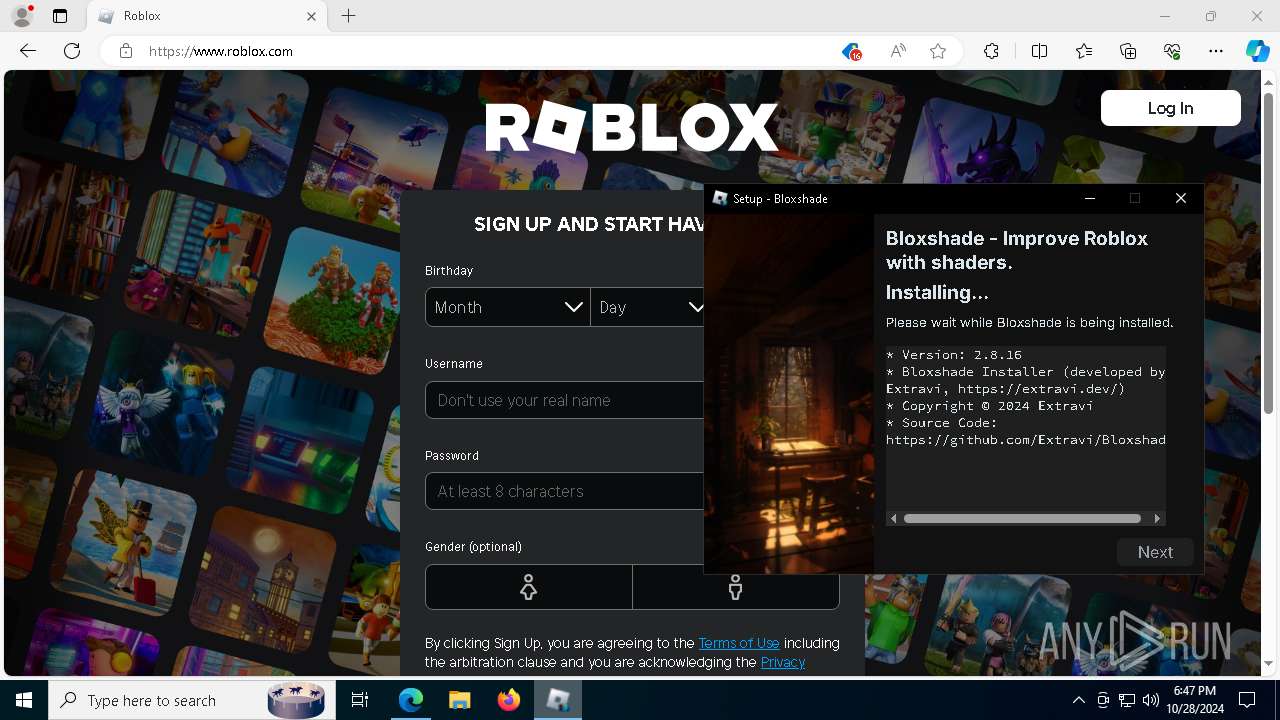The image size is (1280, 720).
Task: Open the Favorites list icon
Action: click(1084, 51)
